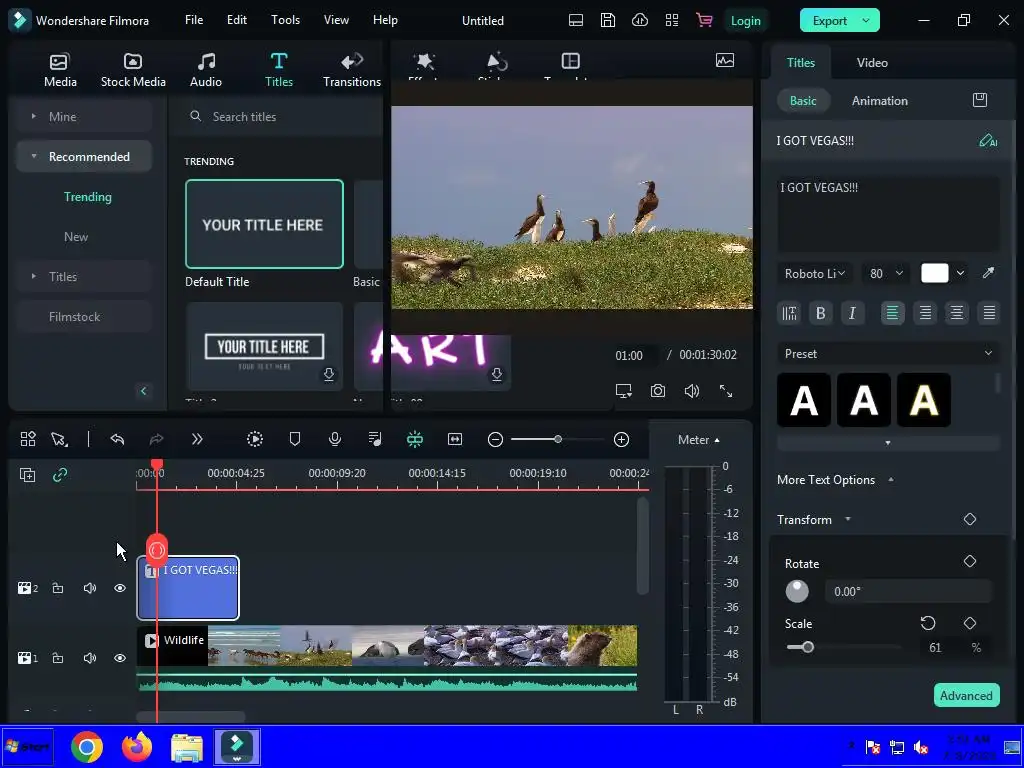1024x768 pixels.
Task: Hide the I GOT VEGAS title track
Action: click(x=120, y=588)
